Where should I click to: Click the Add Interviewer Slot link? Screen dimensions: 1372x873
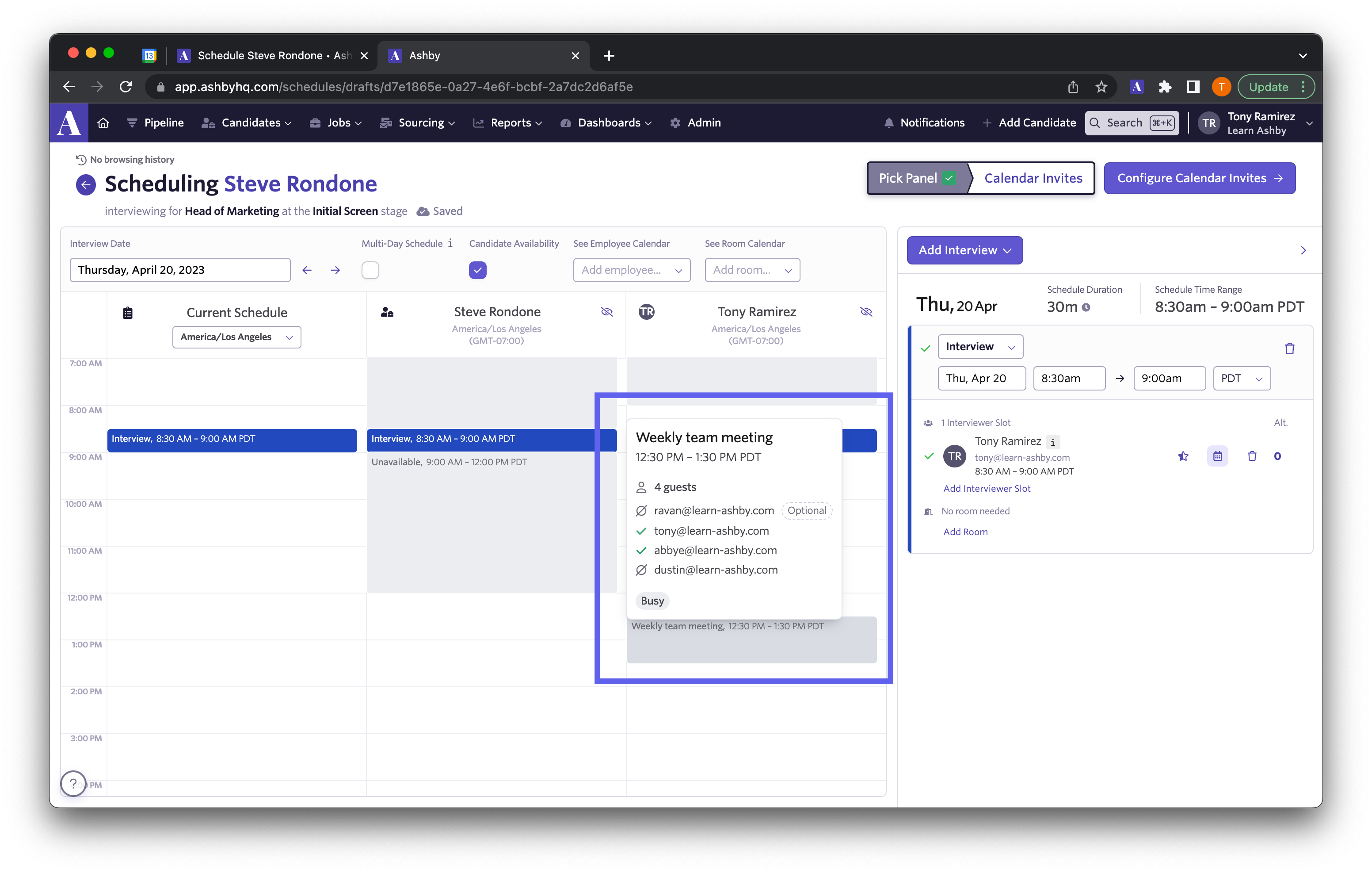986,489
